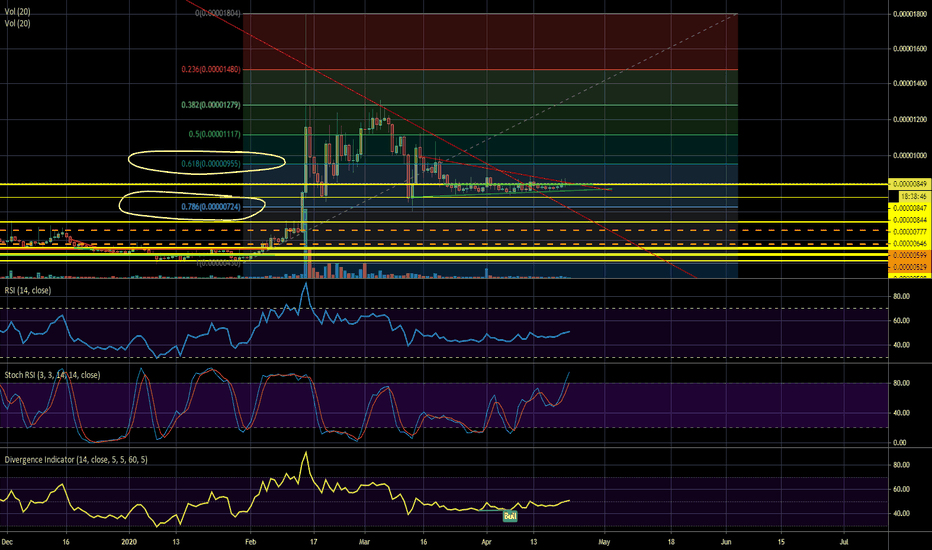Click the 'Jun' label on the time axis

pyautogui.click(x=726, y=542)
